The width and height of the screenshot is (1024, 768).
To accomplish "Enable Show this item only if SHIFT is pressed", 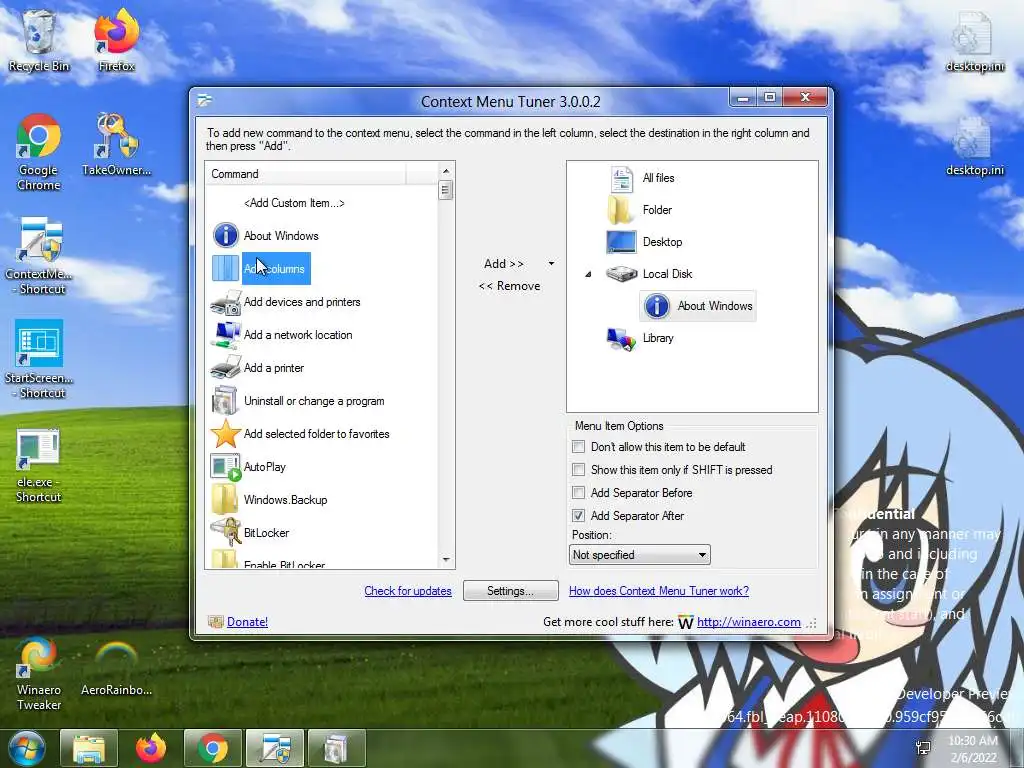I will [579, 470].
